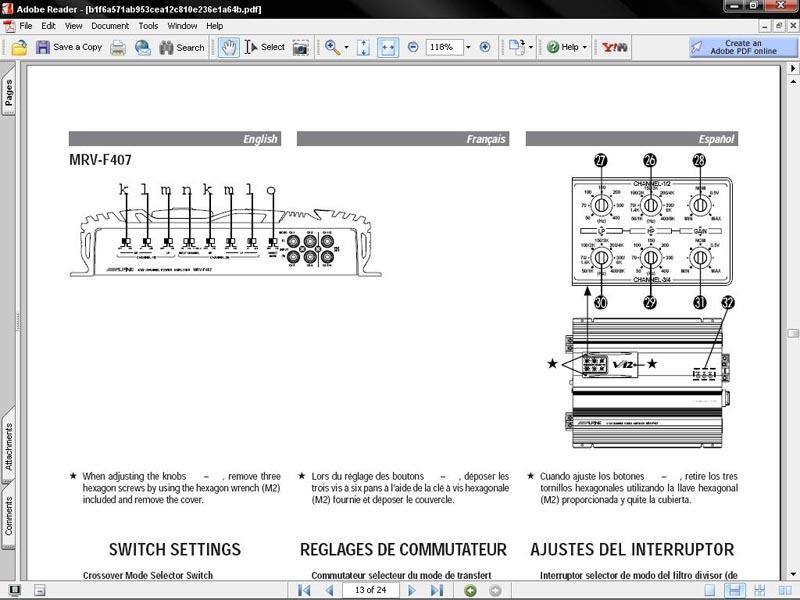Expand the Rotate view dropdown arrow
This screenshot has height=600, width=800.
[531, 47]
